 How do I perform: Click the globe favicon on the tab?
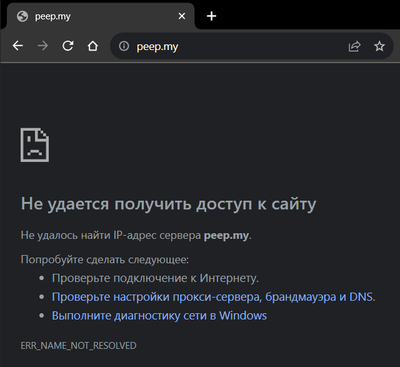tap(22, 16)
